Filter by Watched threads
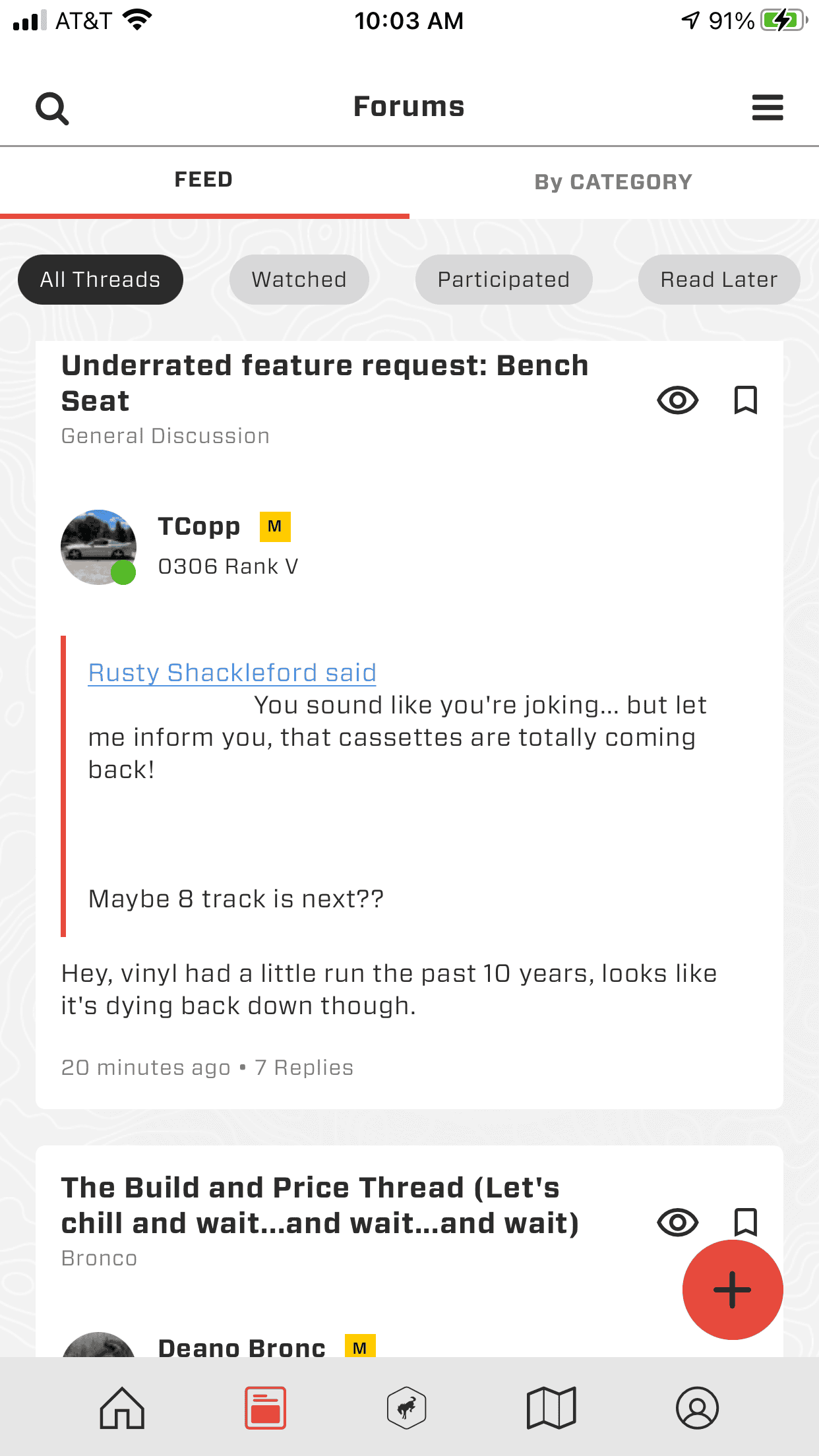Image resolution: width=819 pixels, height=1456 pixels. tap(299, 280)
